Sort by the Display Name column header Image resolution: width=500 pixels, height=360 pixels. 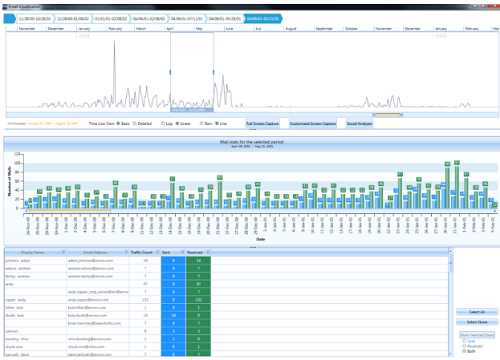pos(32,252)
